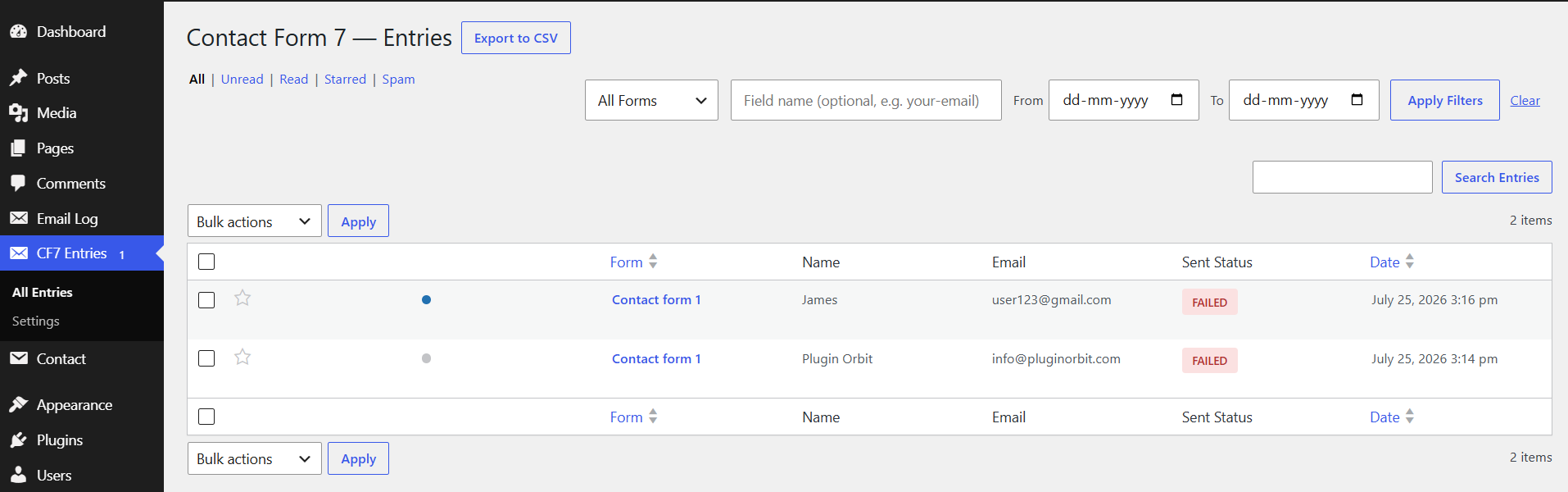This screenshot has height=492, width=1568.
Task: Clear the applied filters
Action: click(1525, 100)
